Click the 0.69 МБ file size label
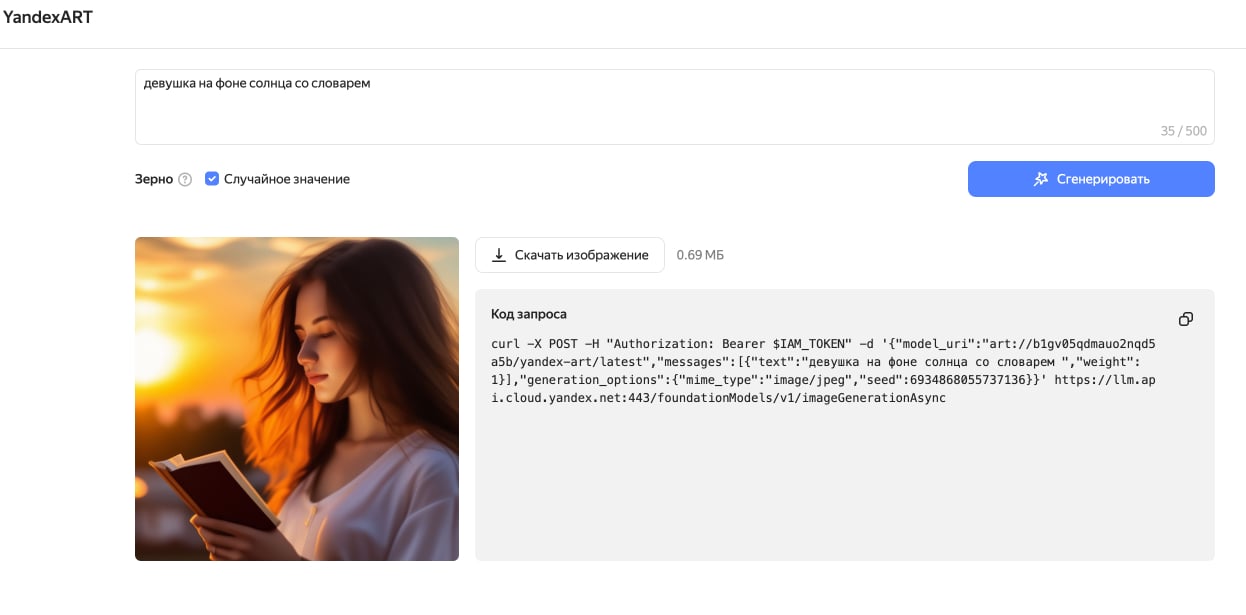The image size is (1246, 615). click(x=700, y=255)
